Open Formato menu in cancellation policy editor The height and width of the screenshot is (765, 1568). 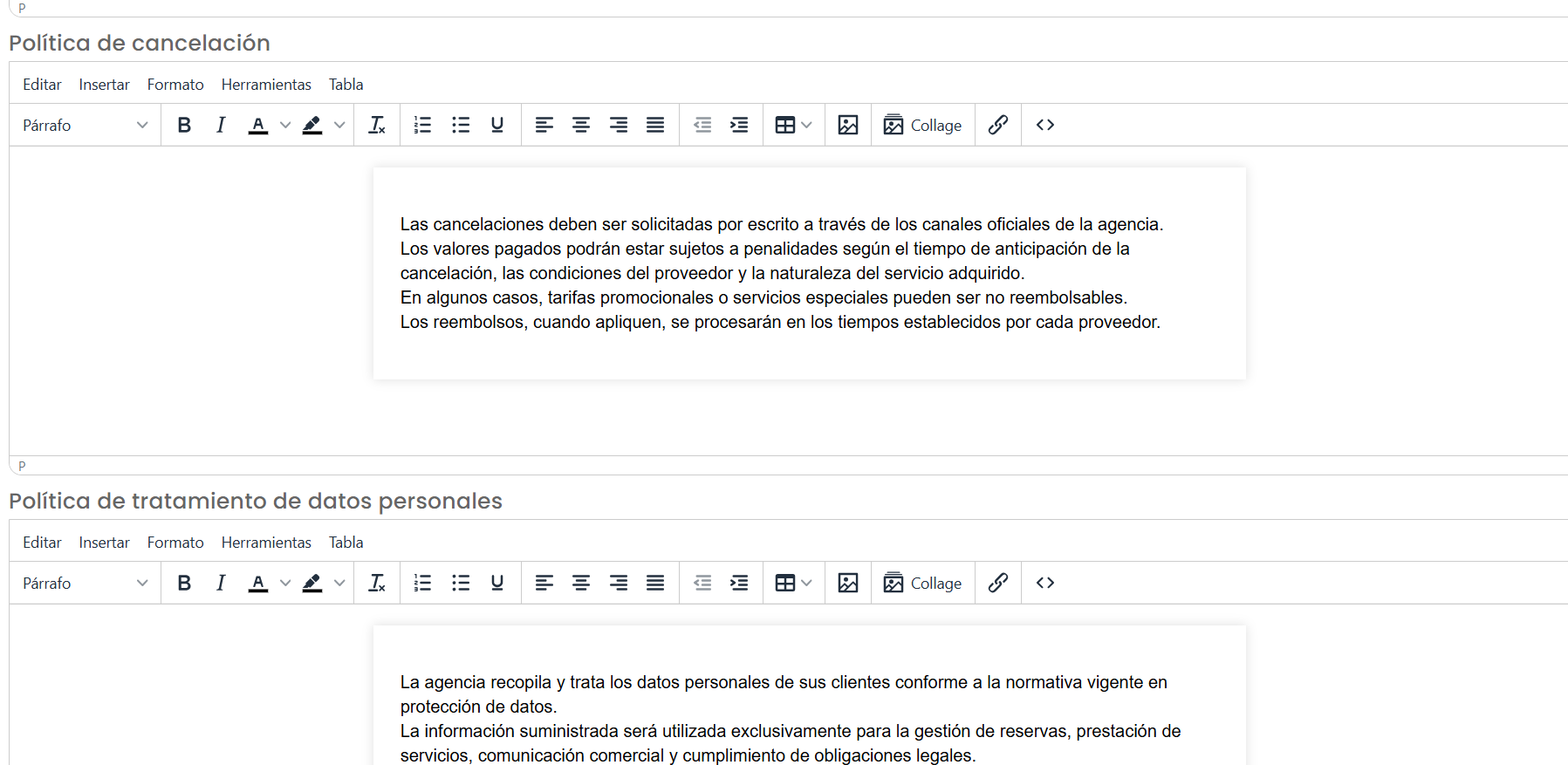coord(175,85)
